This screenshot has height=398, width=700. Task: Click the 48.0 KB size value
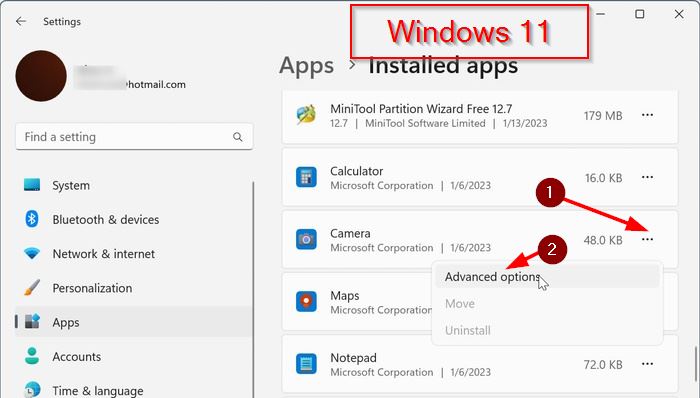coord(603,240)
